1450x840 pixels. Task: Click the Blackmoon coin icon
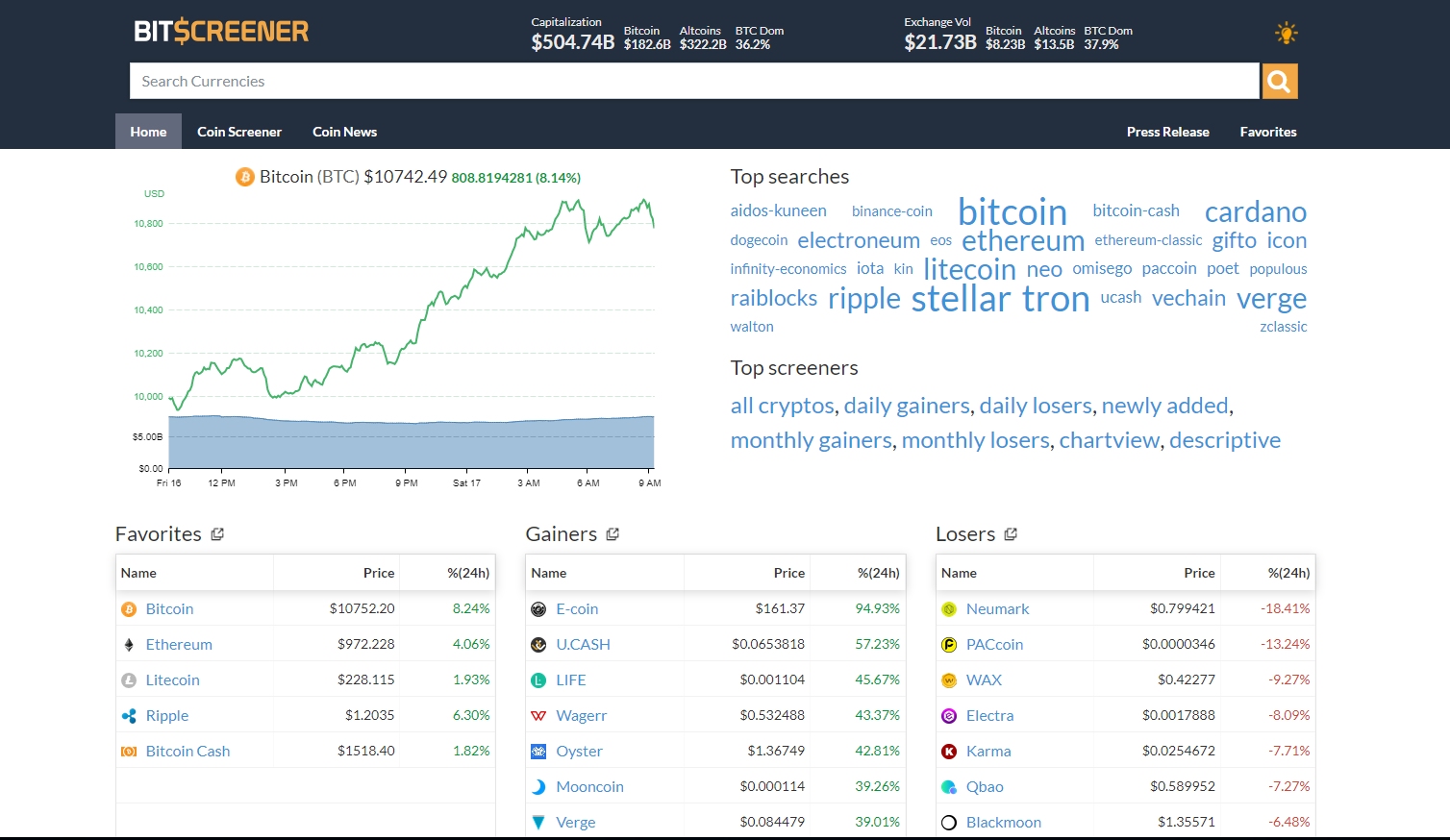949,823
